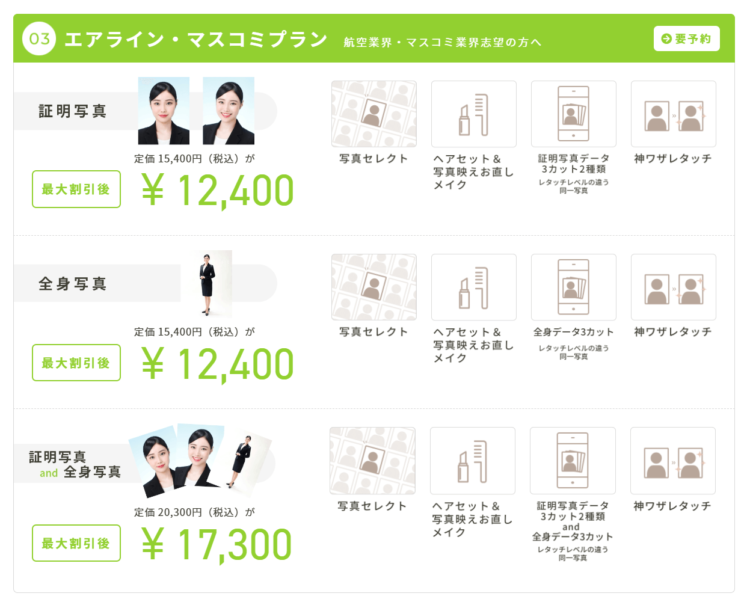Click the 写真セレクト icon in the 証明写真 row
The image size is (750, 605).
click(374, 114)
